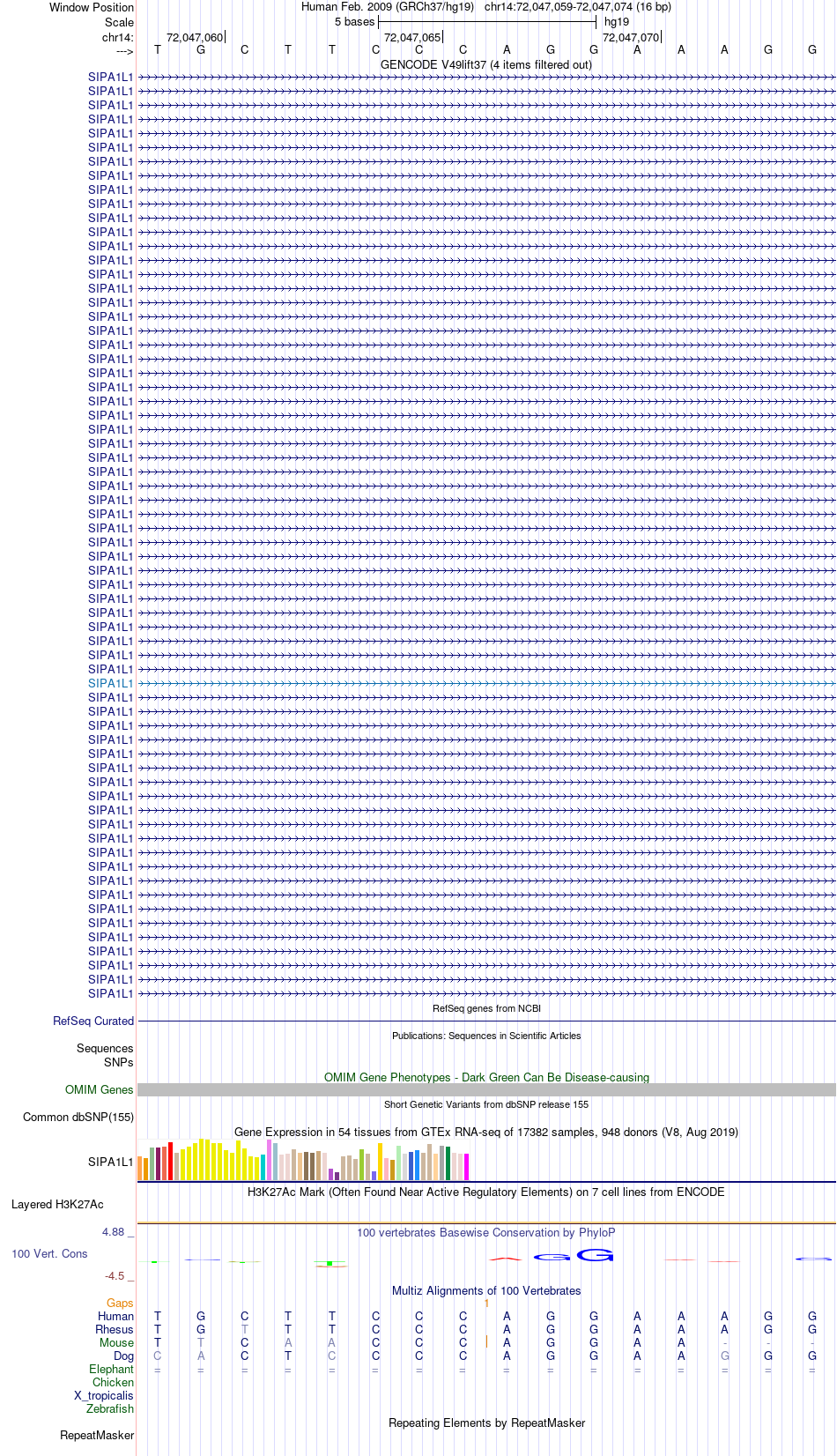Click the OMIM Gene Phenotypes track title

coord(486,1077)
